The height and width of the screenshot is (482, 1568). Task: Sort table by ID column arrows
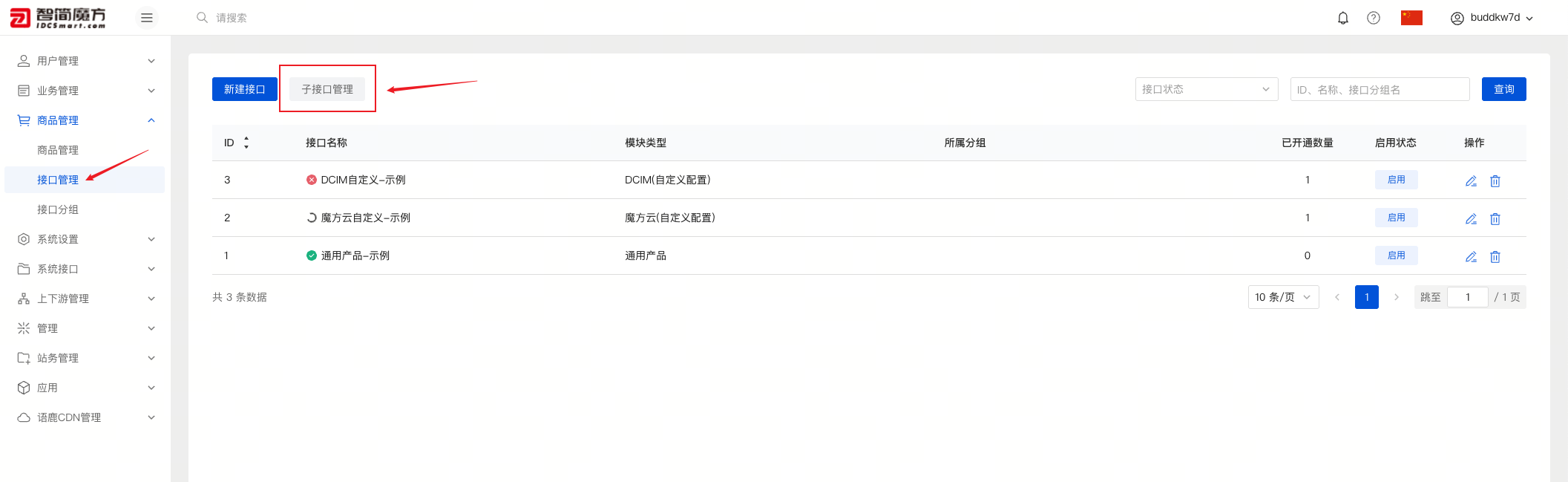(x=246, y=143)
